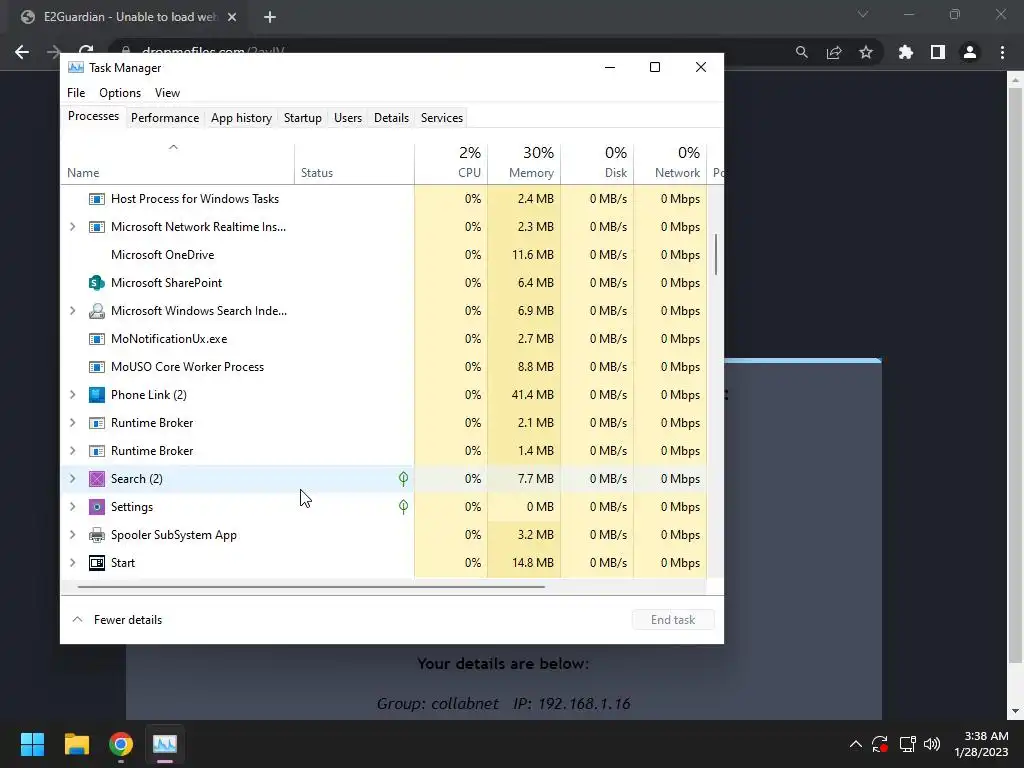This screenshot has height=768, width=1024.
Task: Click the zoom magnifier icon in address bar
Action: (x=802, y=52)
